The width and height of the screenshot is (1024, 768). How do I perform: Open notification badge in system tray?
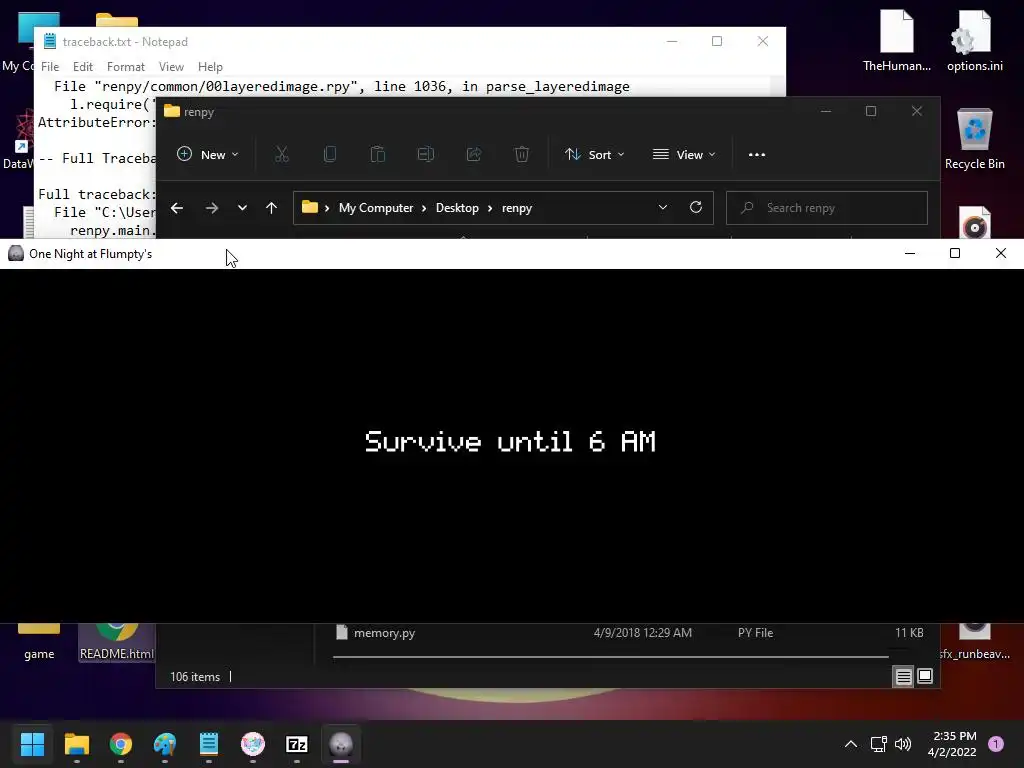[x=996, y=744]
